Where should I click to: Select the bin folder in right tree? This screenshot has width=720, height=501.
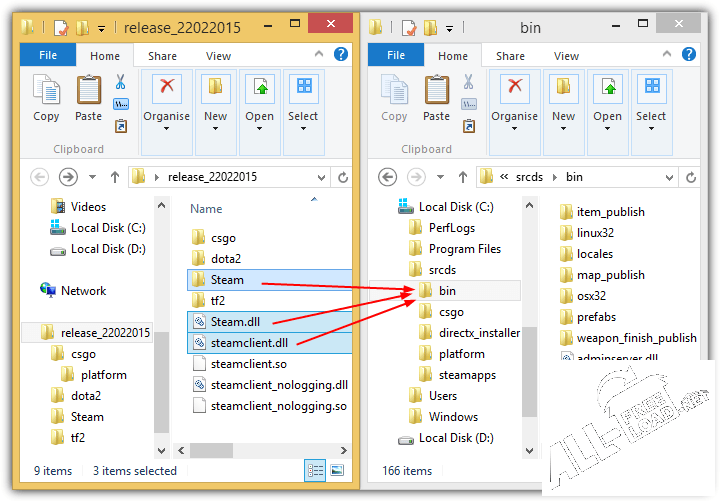click(x=446, y=291)
